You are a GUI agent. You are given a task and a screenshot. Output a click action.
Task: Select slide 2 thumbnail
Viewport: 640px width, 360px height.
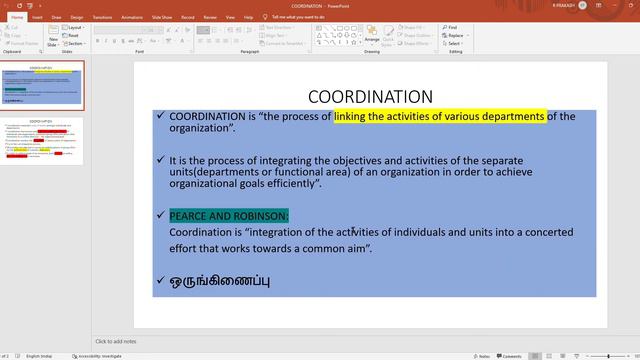point(41,141)
